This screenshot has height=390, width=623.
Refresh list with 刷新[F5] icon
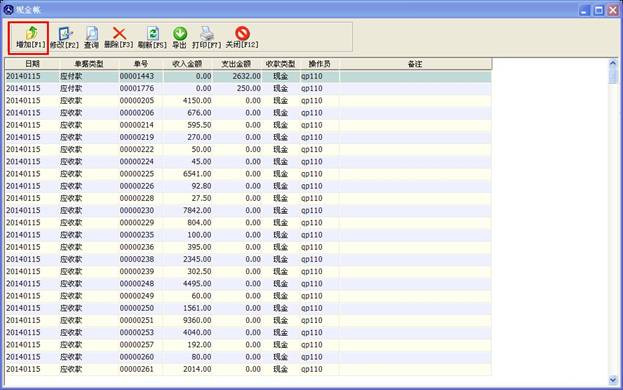point(153,38)
